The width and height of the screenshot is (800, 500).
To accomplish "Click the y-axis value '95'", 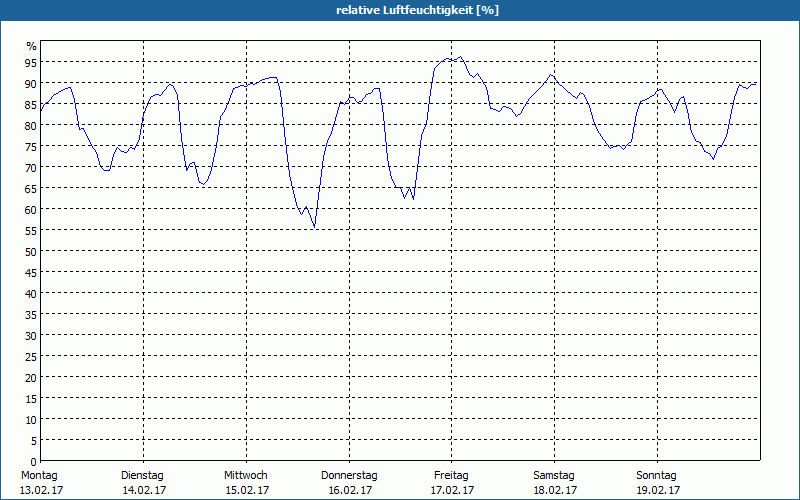I will pos(31,62).
